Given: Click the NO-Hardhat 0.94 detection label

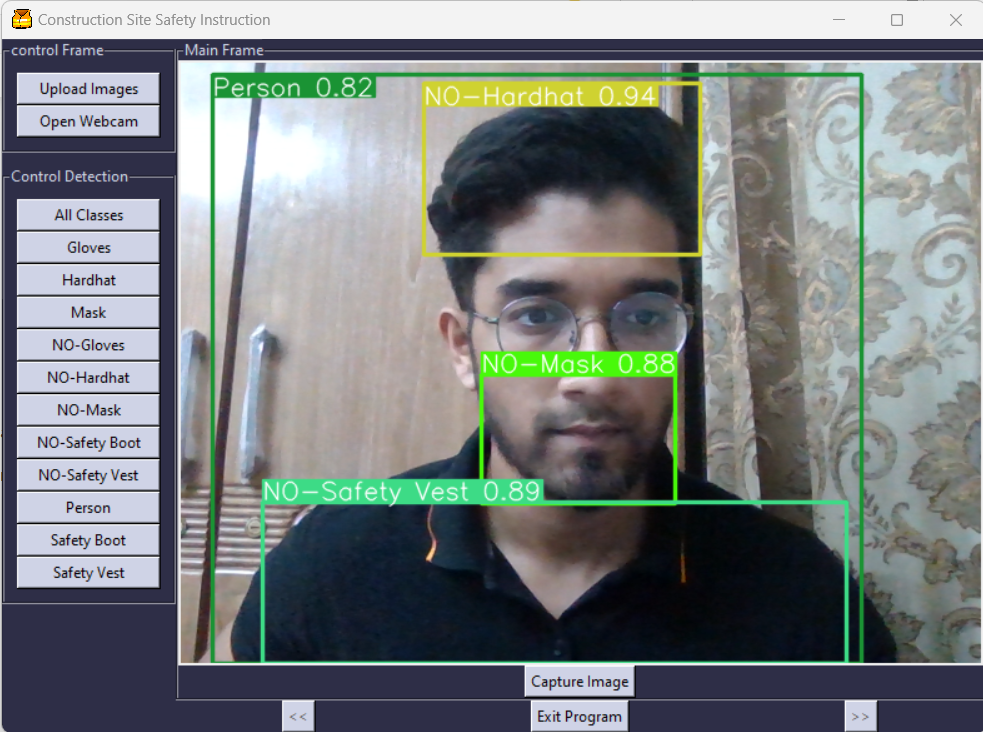Looking at the screenshot, I should [x=541, y=95].
